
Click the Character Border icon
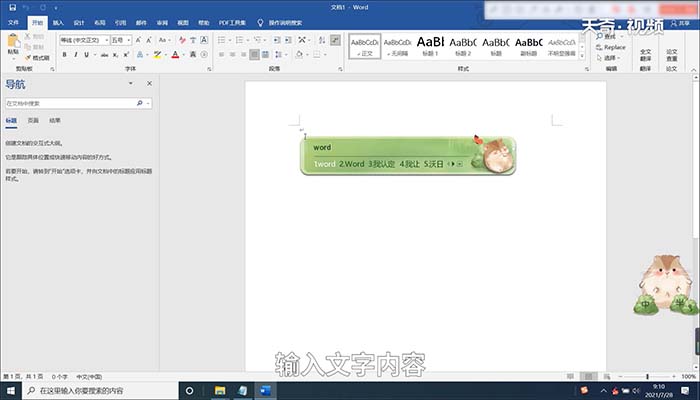coord(204,40)
